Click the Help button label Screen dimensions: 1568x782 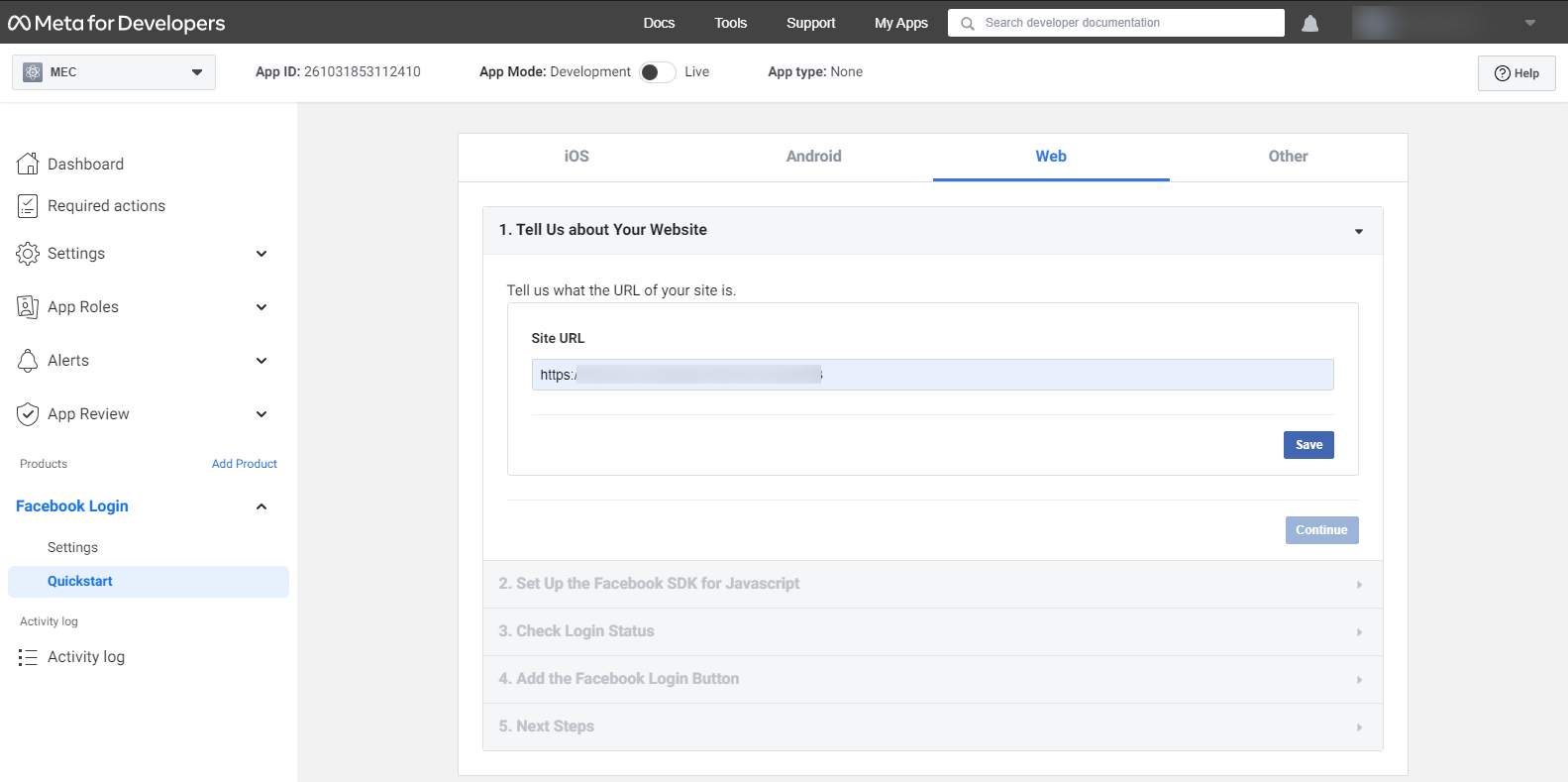tap(1526, 73)
